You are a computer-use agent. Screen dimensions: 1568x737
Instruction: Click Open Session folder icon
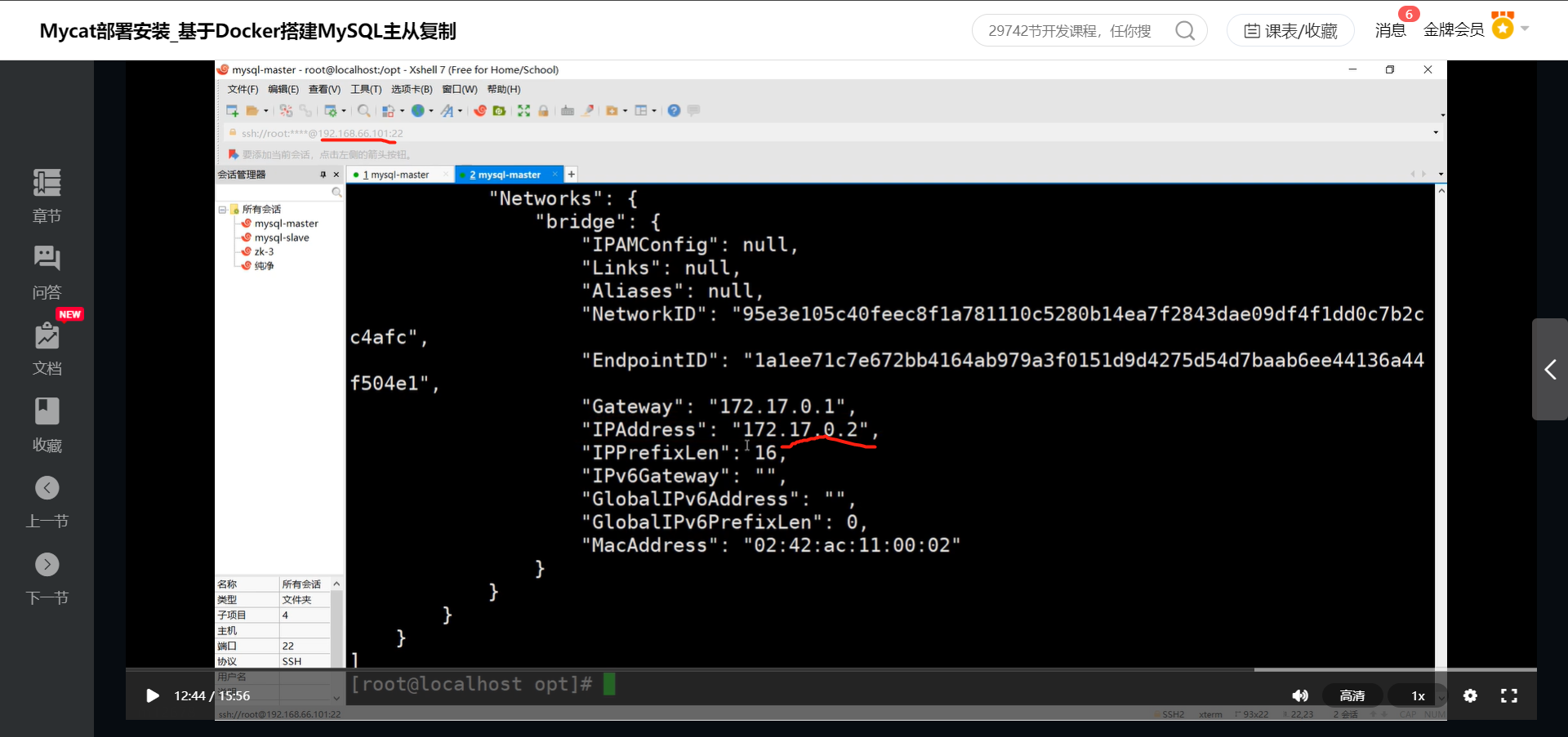[252, 110]
